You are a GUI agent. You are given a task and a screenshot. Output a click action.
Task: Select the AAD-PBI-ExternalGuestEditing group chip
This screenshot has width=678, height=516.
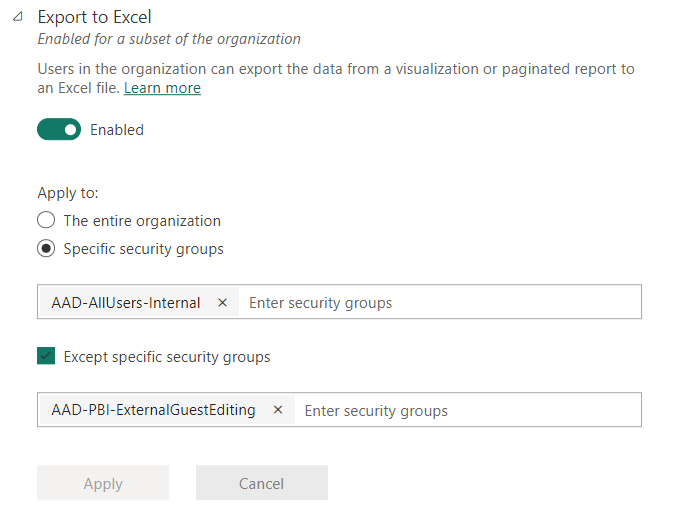153,410
